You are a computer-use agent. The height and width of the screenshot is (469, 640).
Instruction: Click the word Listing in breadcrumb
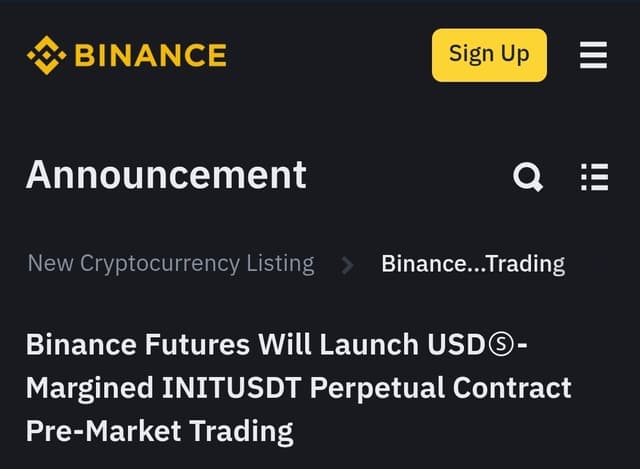280,265
